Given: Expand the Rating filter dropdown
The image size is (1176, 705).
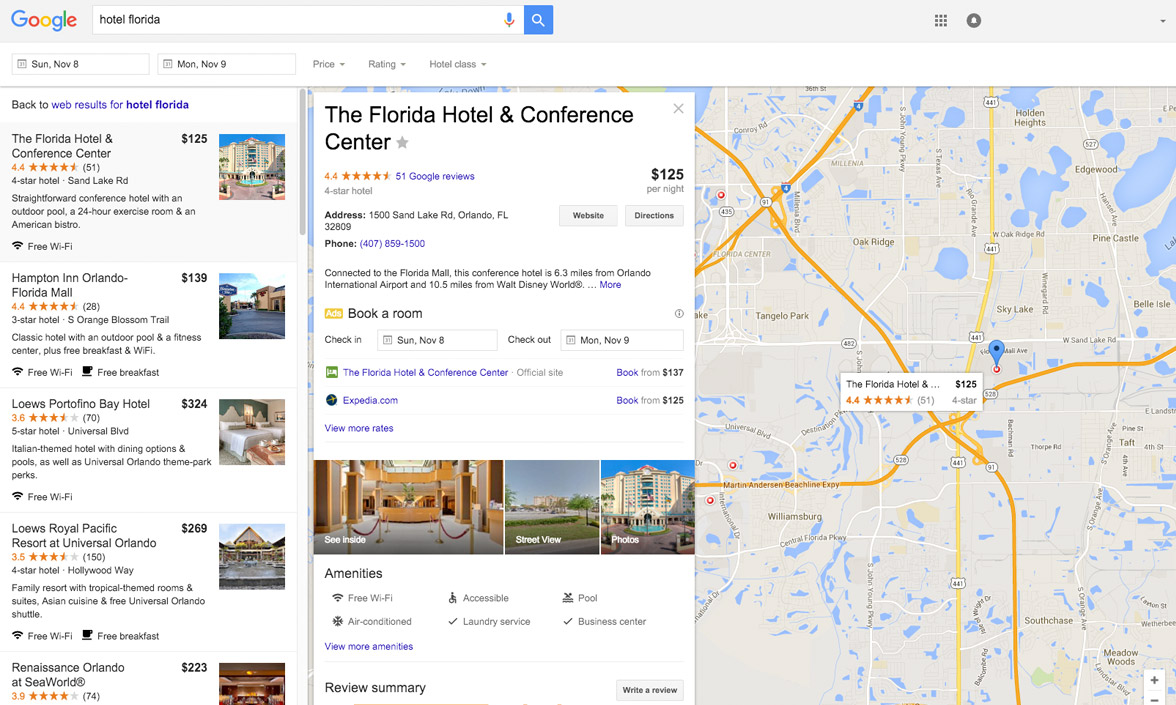Looking at the screenshot, I should point(386,64).
